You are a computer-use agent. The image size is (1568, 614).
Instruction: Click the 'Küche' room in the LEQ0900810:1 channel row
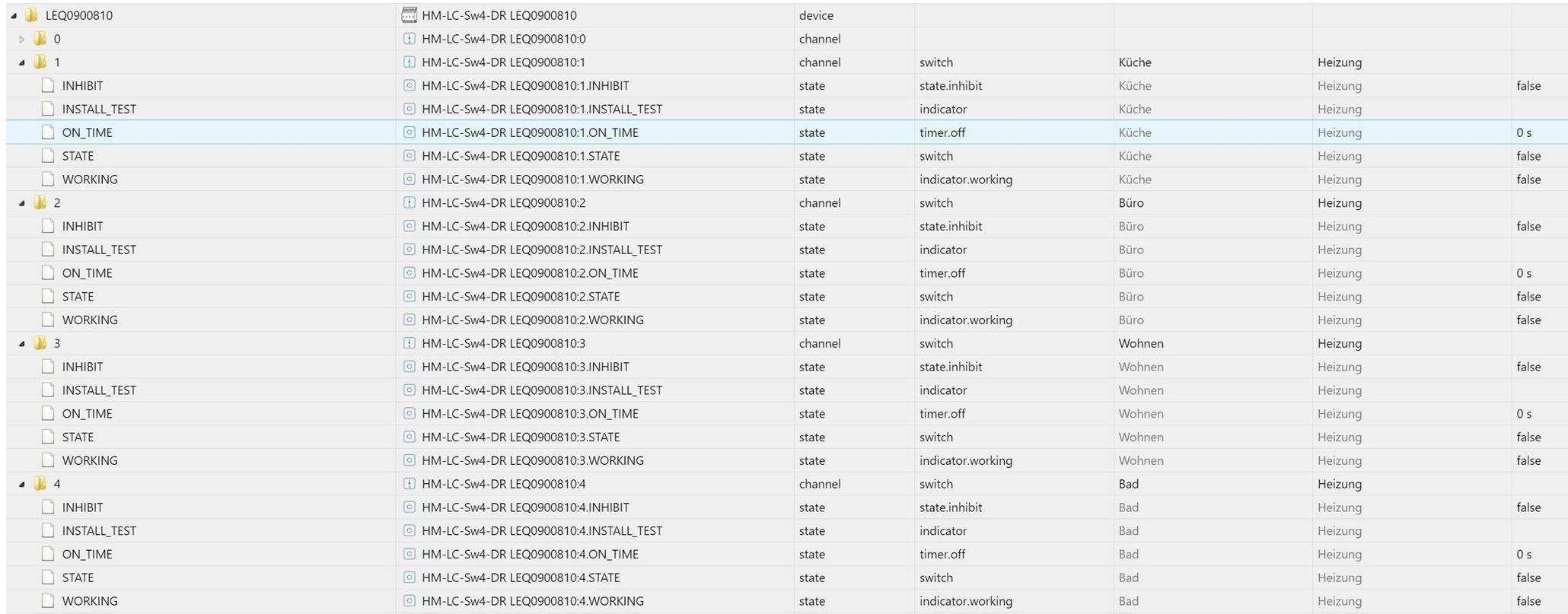tap(1135, 62)
